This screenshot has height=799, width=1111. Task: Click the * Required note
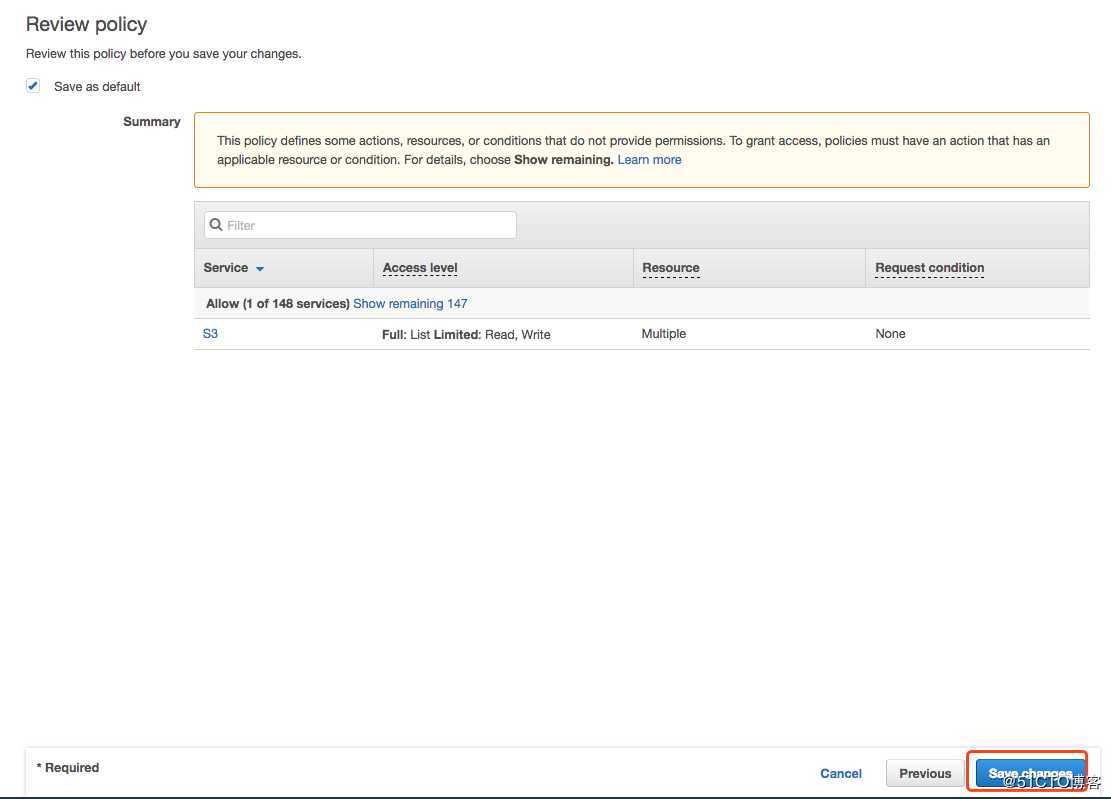[x=68, y=767]
